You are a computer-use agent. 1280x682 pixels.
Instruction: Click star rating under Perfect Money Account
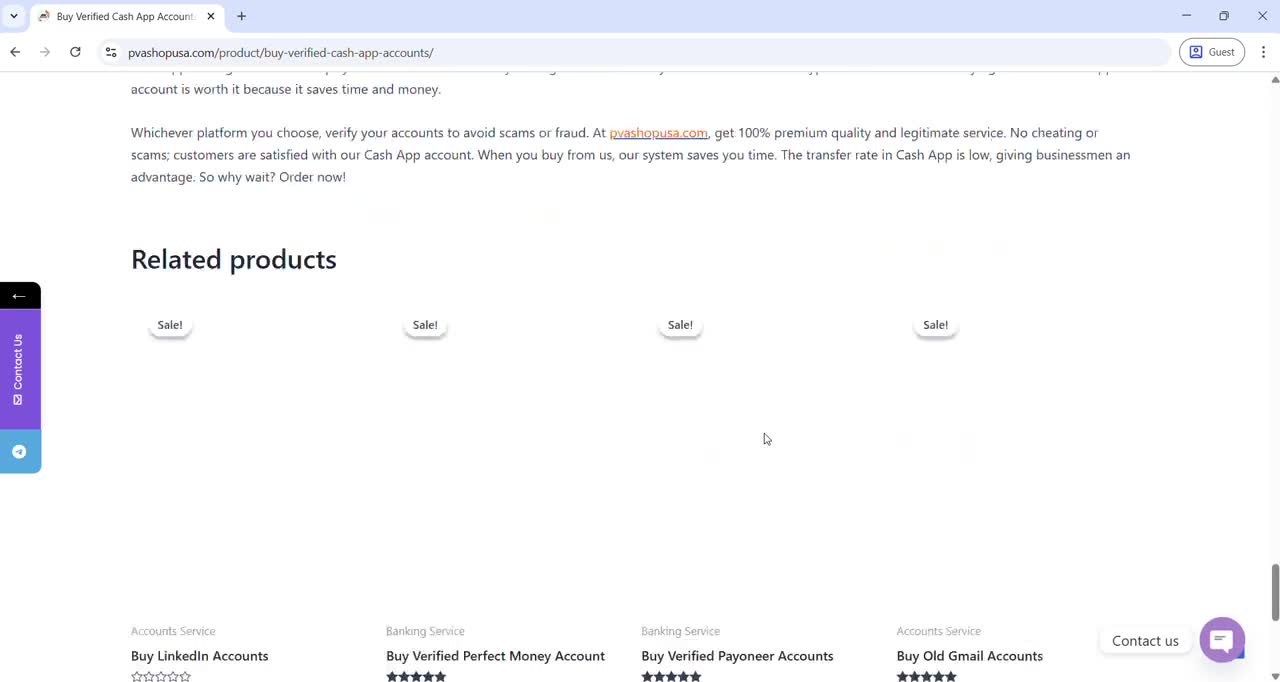(416, 676)
